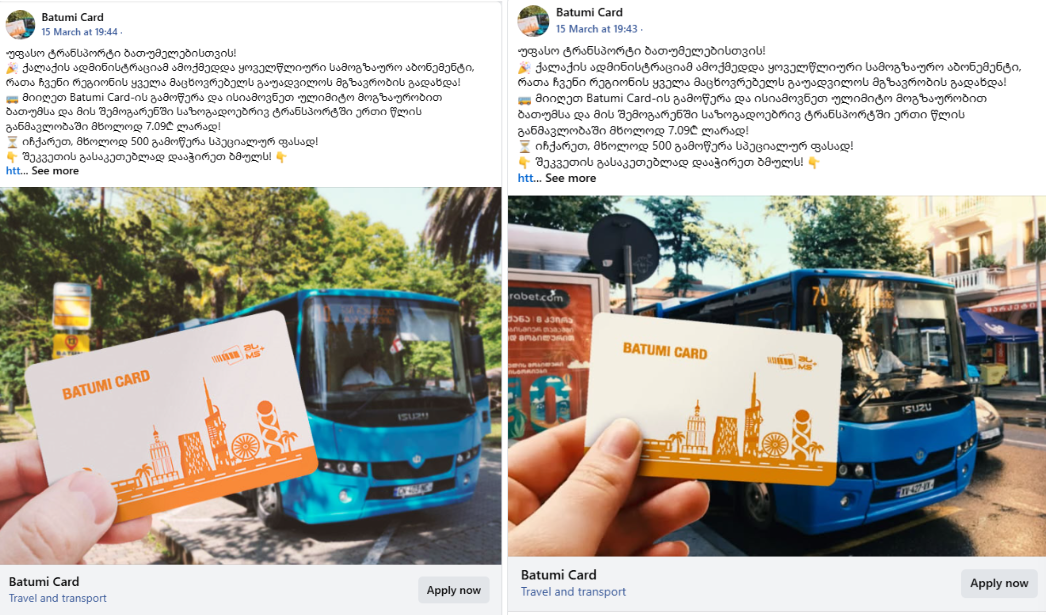Image resolution: width=1046 pixels, height=615 pixels.
Task: Expand the left post text with See more
Action: (x=55, y=171)
